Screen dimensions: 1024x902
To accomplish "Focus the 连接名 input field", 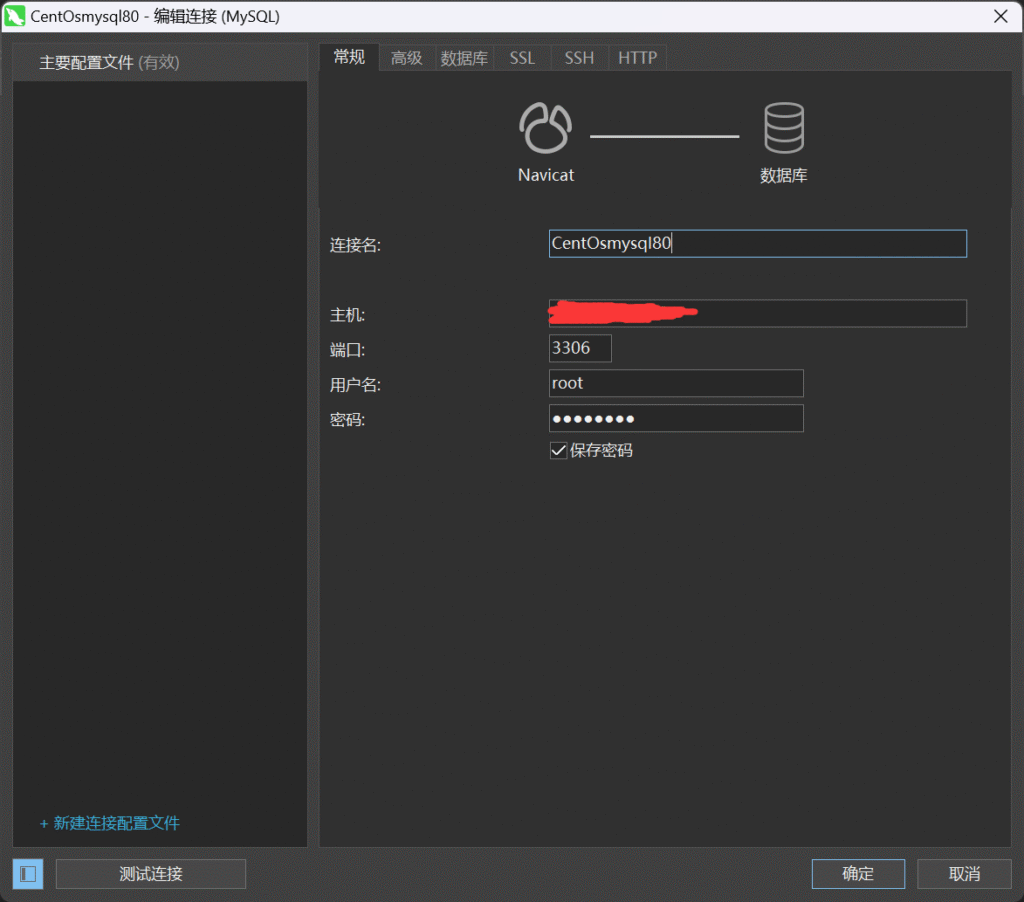I will [x=757, y=244].
